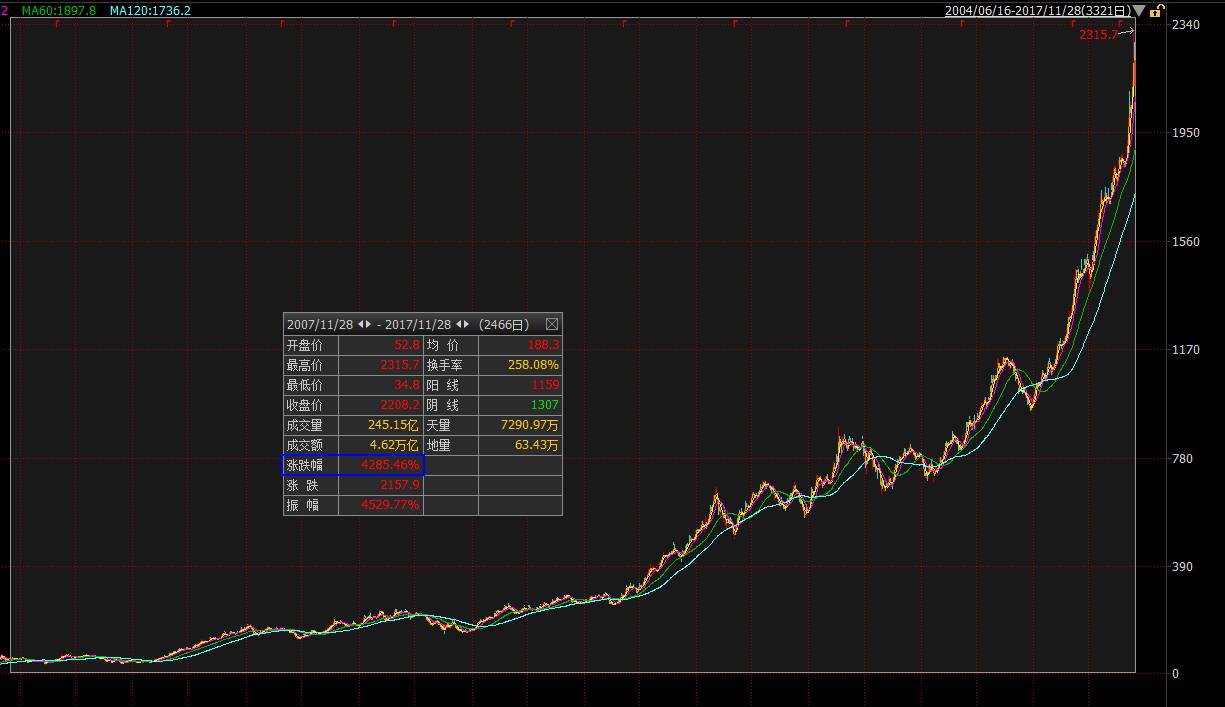Image resolution: width=1225 pixels, height=707 pixels.
Task: Select the 收盘价 value 2208.2
Action: click(400, 405)
